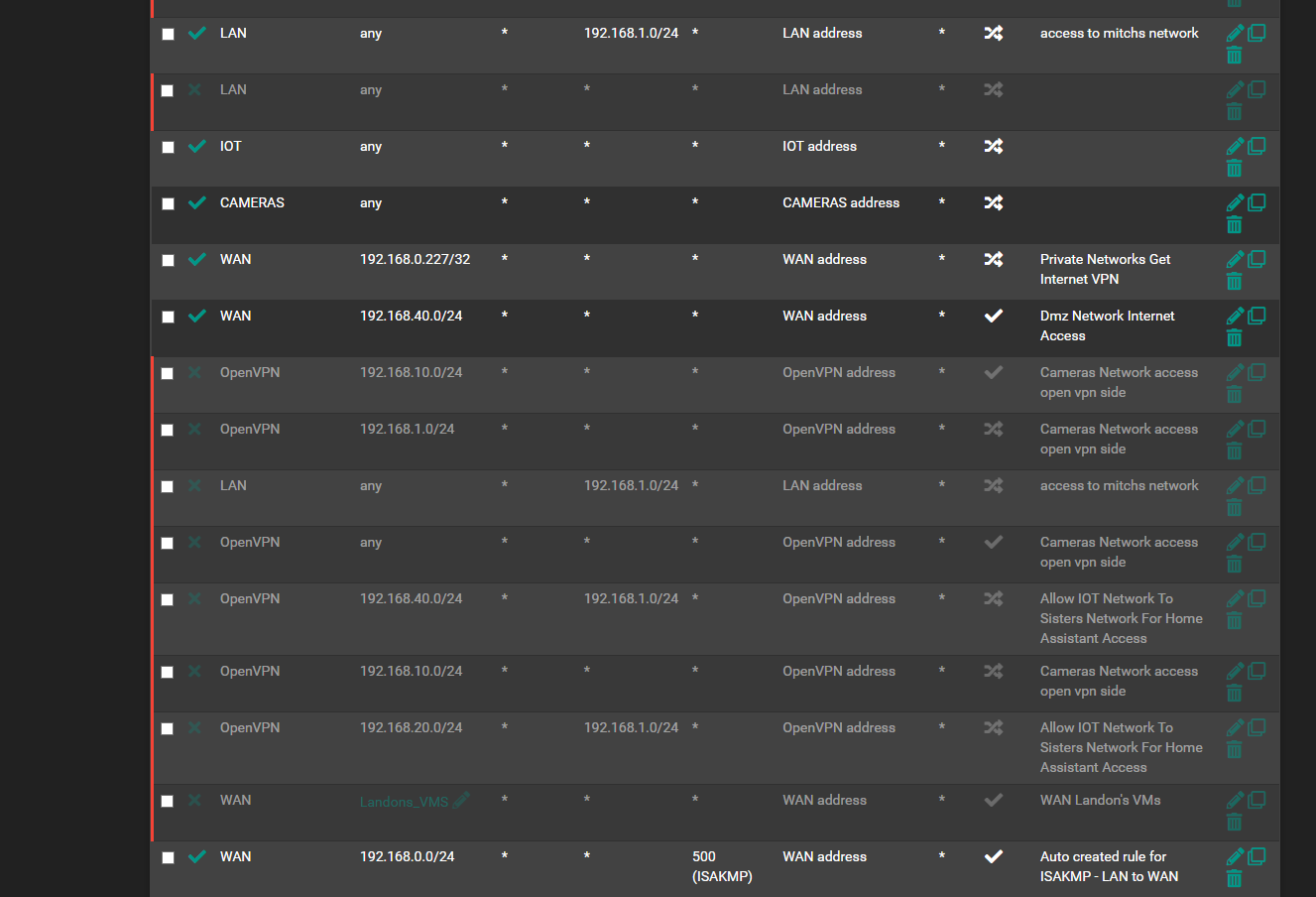Tick checkbox for OpenVPN 192.168.1.0/24 source rule
The height and width of the screenshot is (897, 1316).
tap(168, 430)
